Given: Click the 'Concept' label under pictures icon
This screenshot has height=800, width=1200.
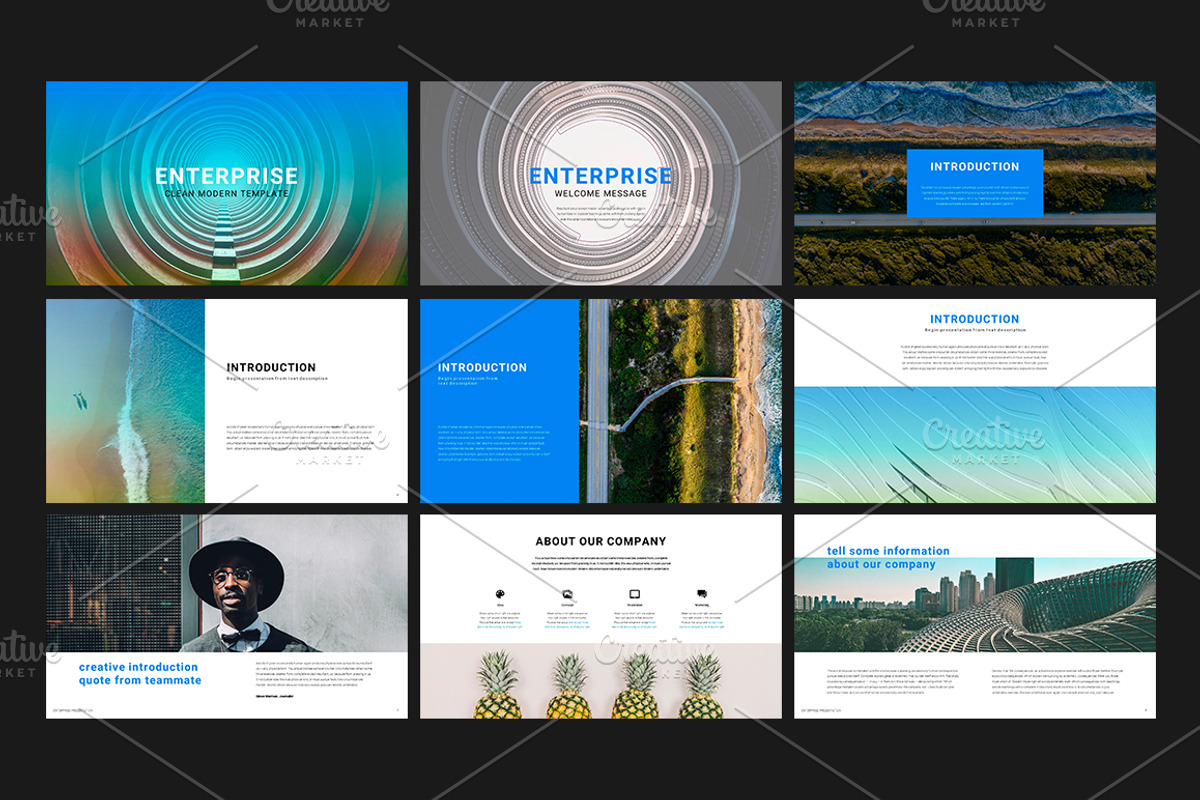Looking at the screenshot, I should [x=567, y=605].
